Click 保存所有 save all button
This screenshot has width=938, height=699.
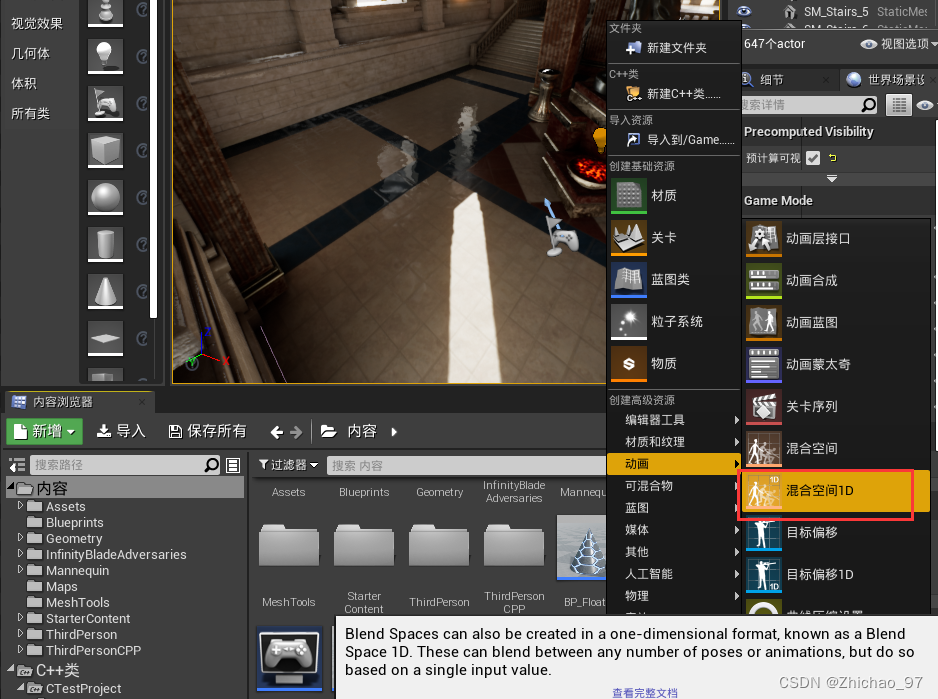tap(207, 431)
